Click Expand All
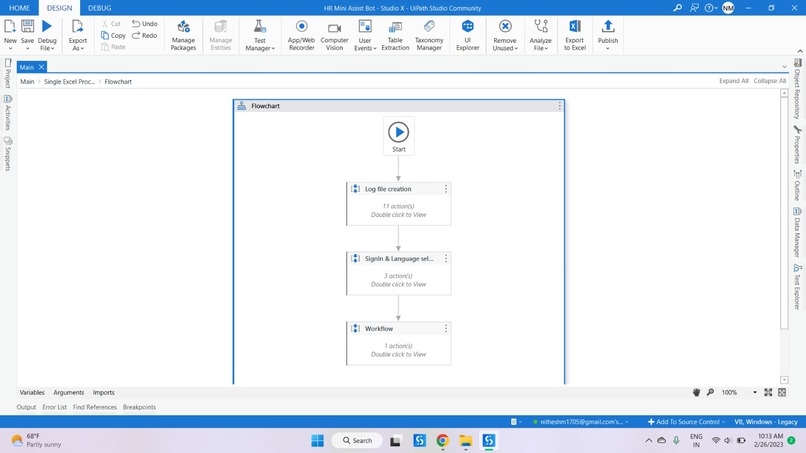 (x=734, y=81)
